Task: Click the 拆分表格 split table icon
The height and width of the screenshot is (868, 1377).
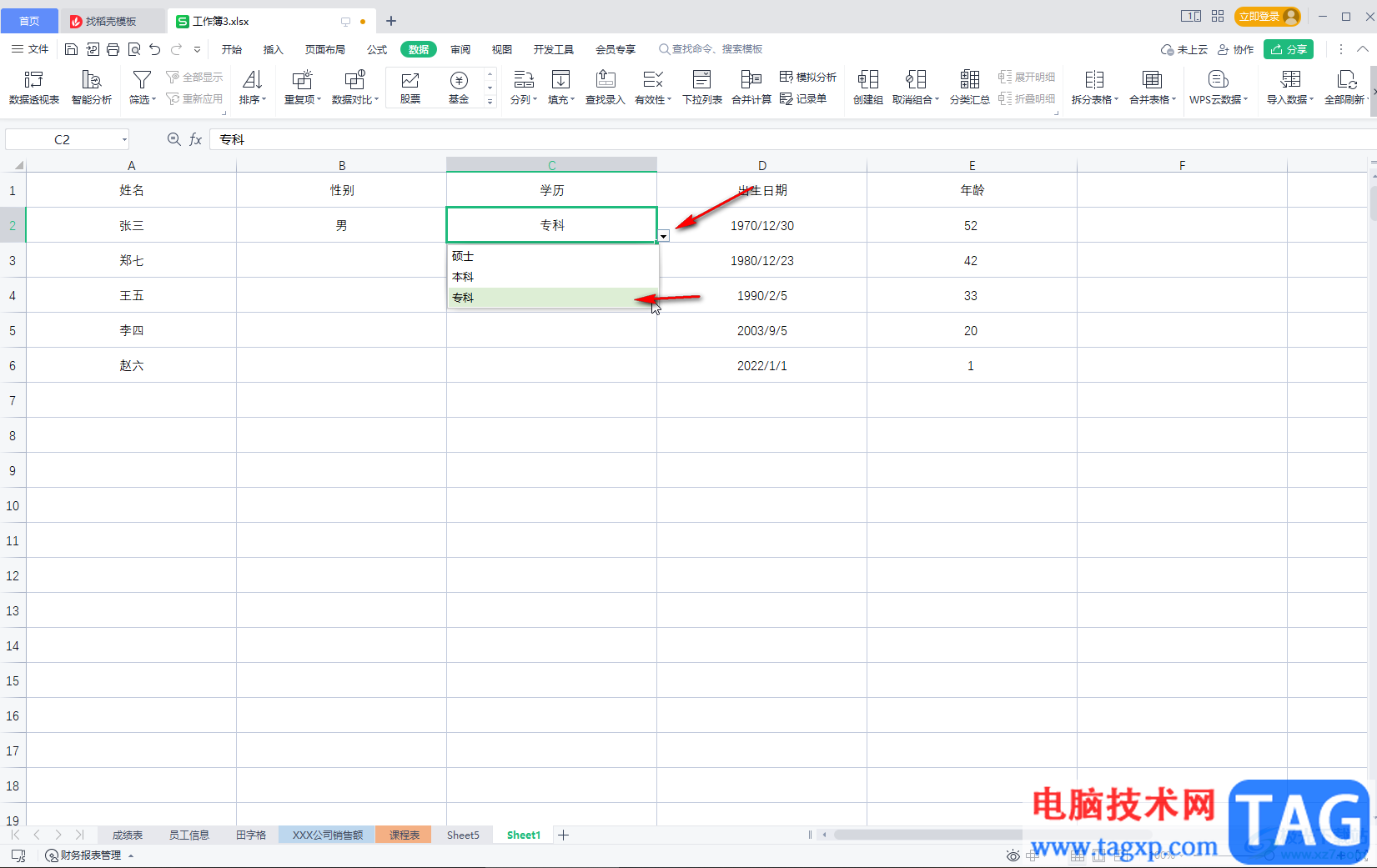Action: coord(1094,88)
